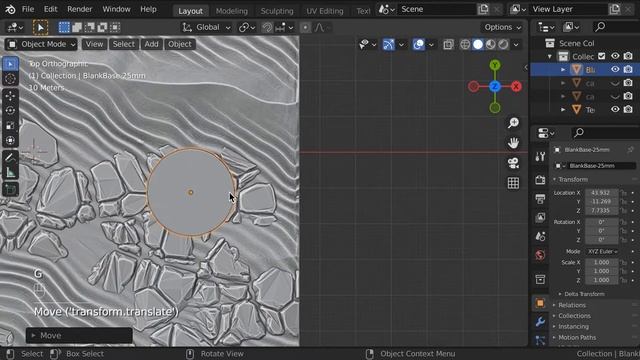640x360 pixels.
Task: Toggle snapping magnet in header
Action: pos(267,27)
